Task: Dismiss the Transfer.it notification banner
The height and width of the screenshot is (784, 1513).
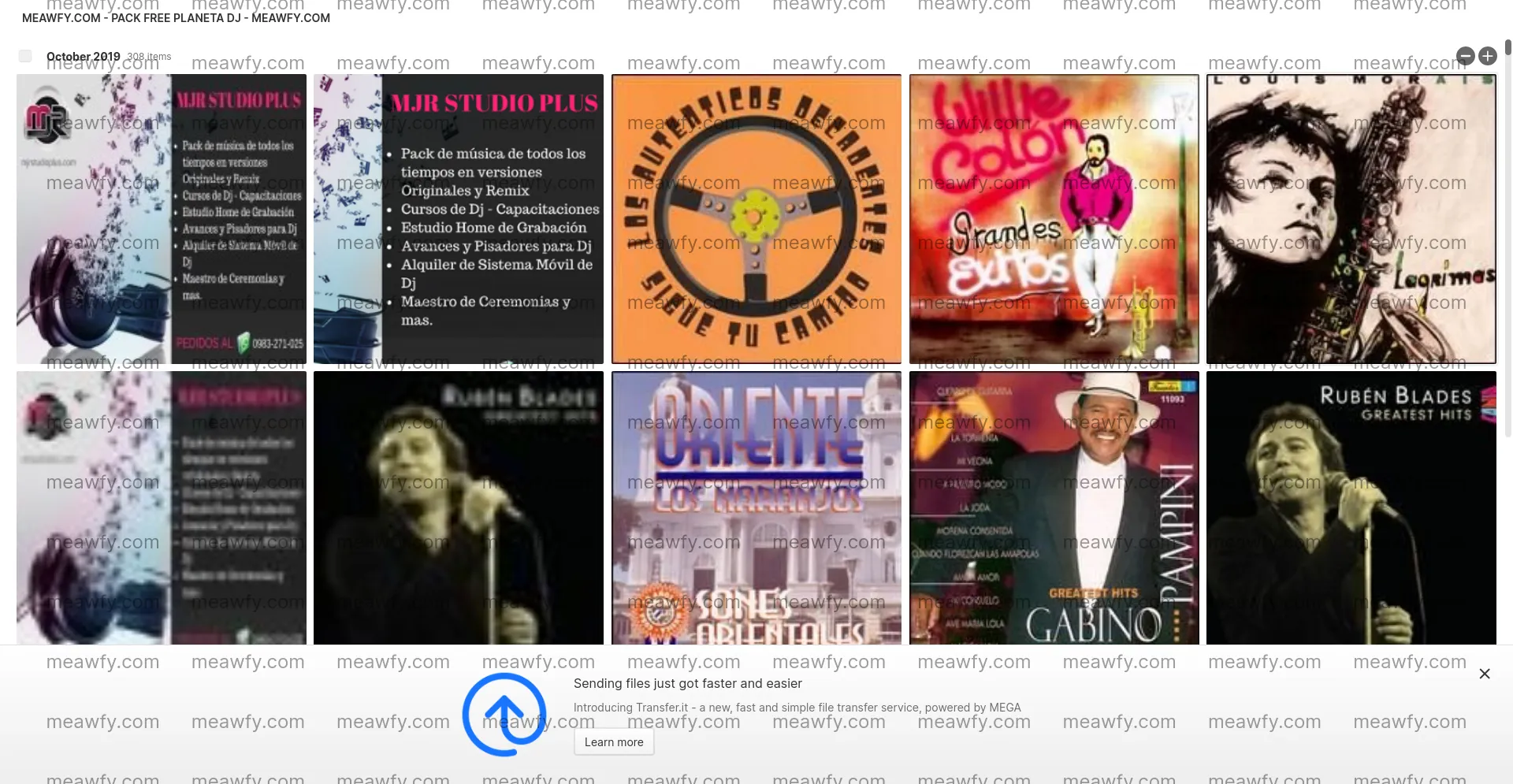Action: pos(1484,674)
